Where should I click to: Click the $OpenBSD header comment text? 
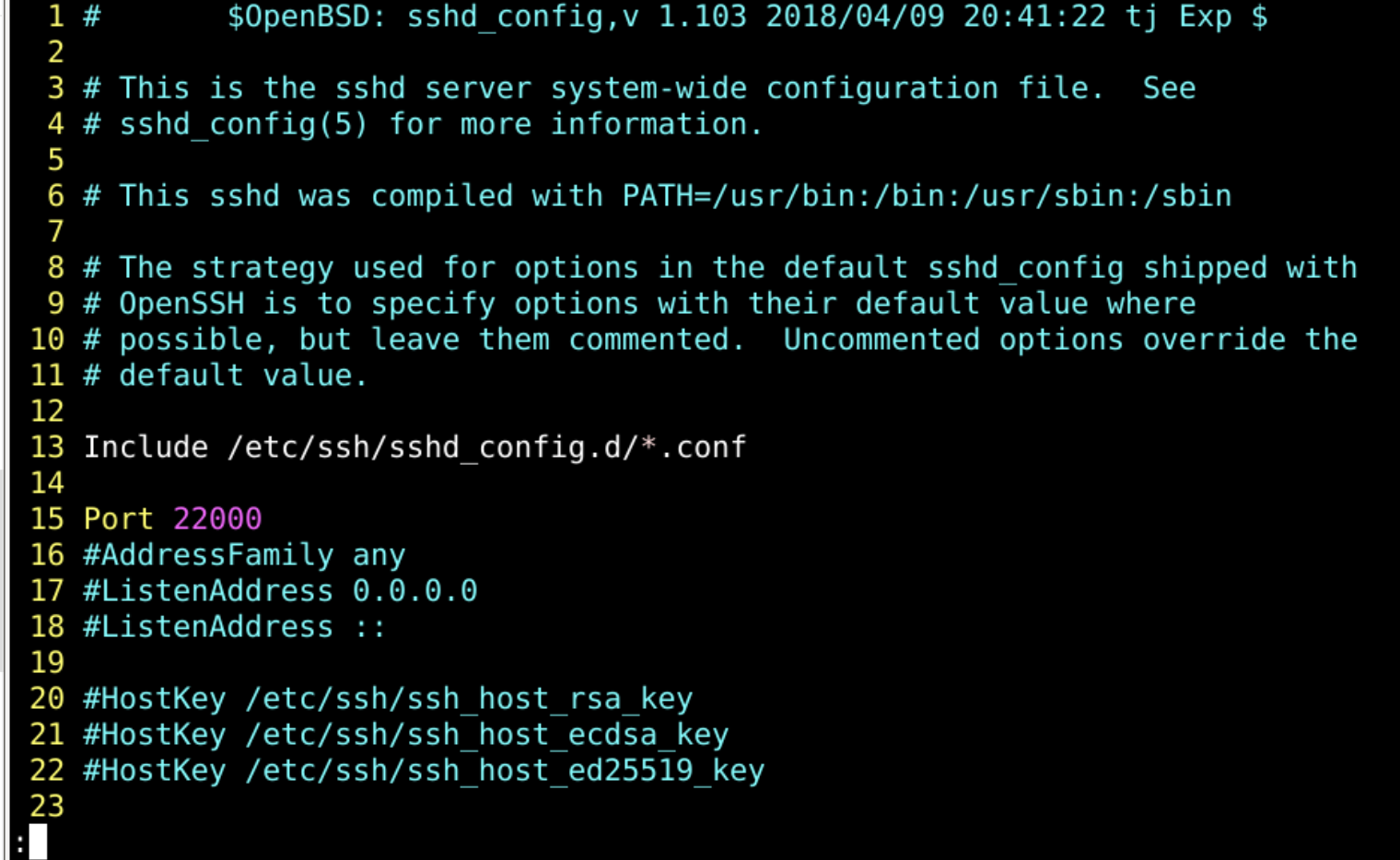[747, 17]
